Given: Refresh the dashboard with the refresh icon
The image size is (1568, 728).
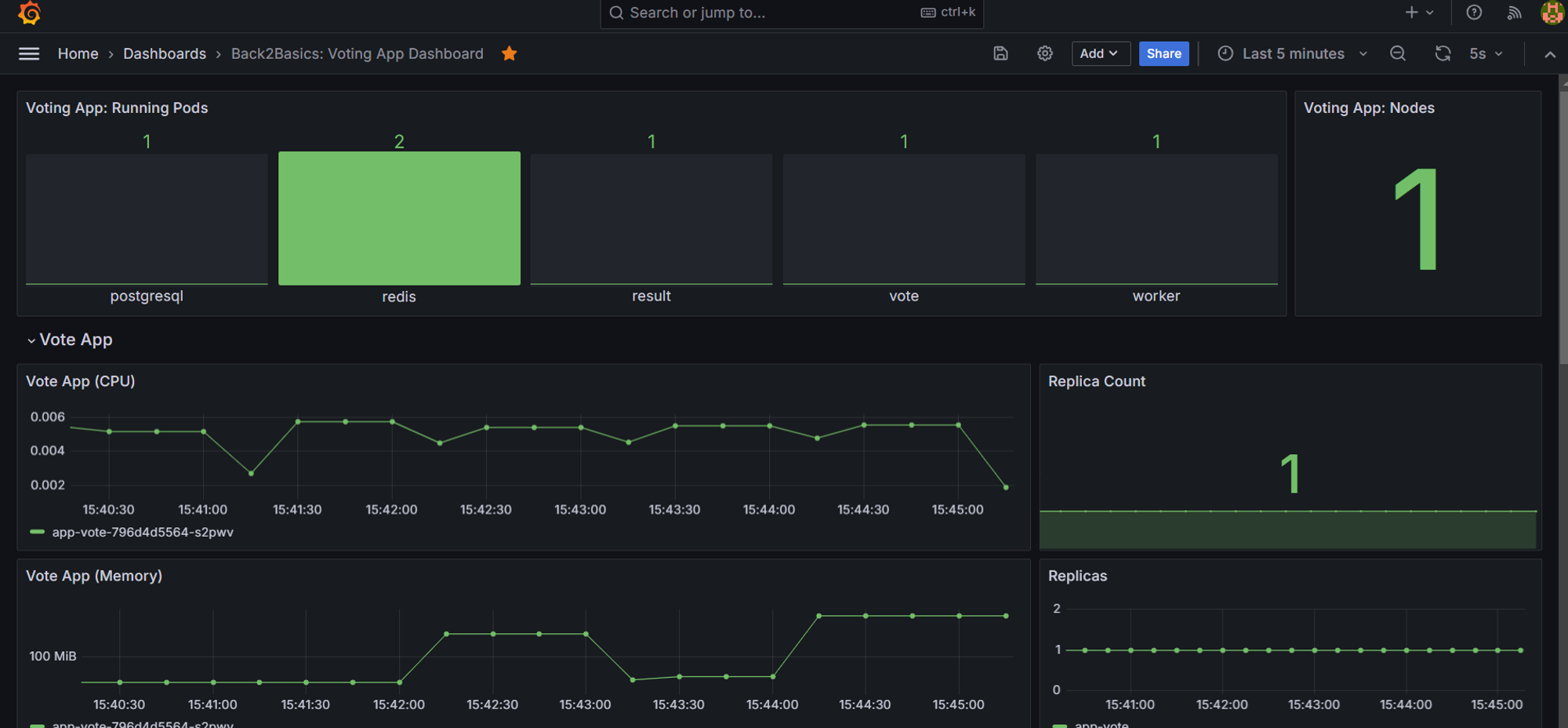Looking at the screenshot, I should (x=1443, y=53).
